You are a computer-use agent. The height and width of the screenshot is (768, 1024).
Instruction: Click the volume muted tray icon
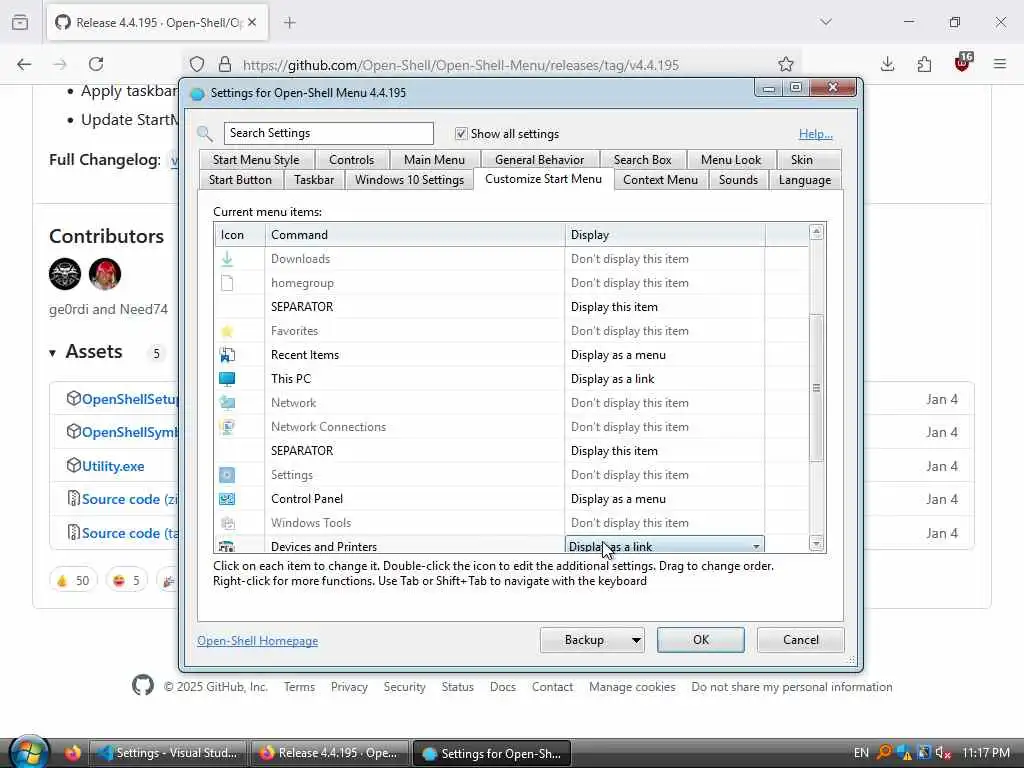coord(942,753)
